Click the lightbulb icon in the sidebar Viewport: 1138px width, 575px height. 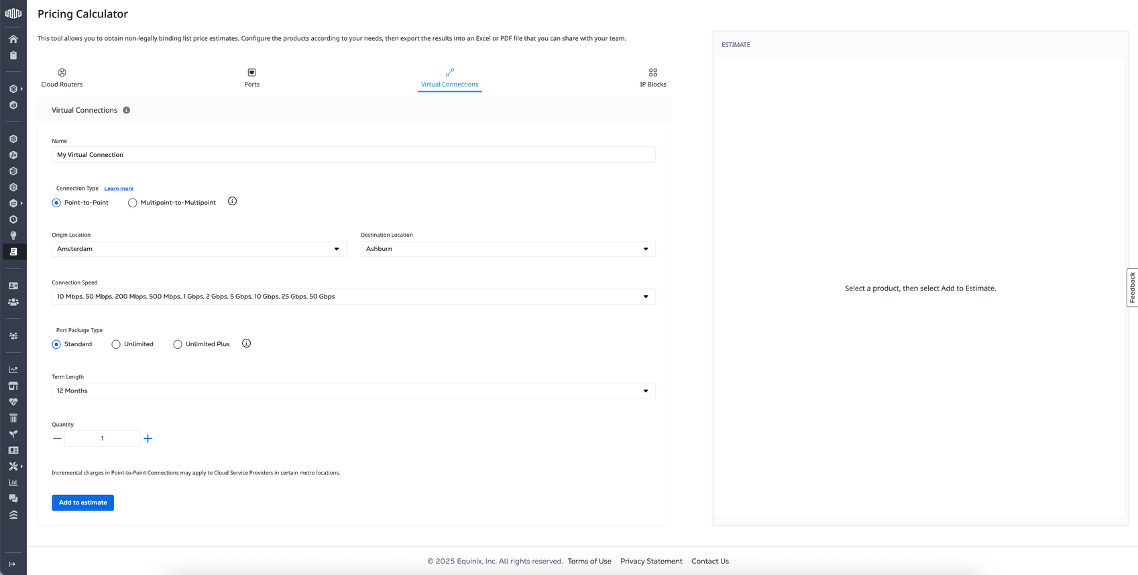(x=13, y=235)
